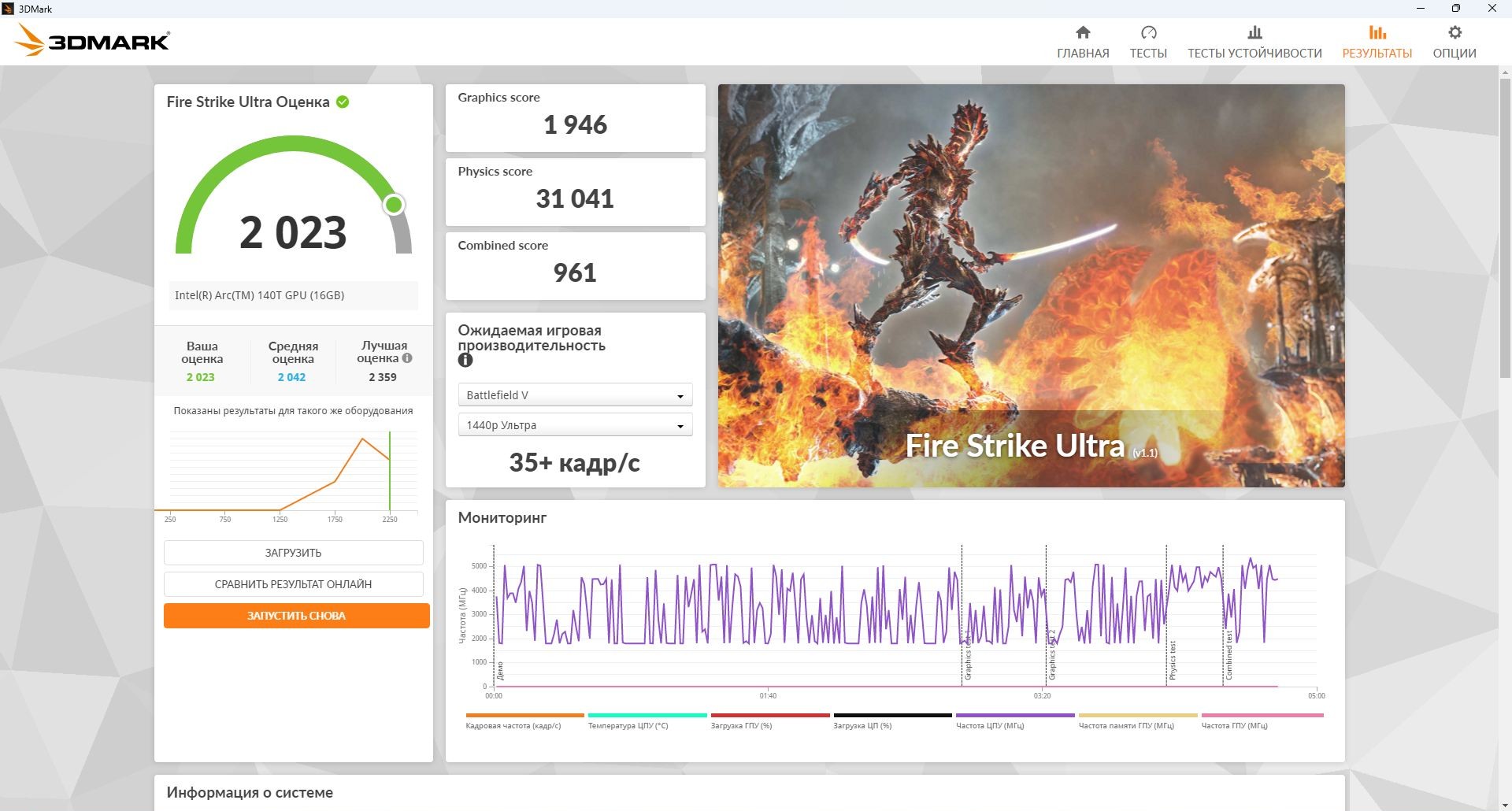Click the Демо marker on the monitoring chart
The width and height of the screenshot is (1512, 811).
tap(499, 670)
